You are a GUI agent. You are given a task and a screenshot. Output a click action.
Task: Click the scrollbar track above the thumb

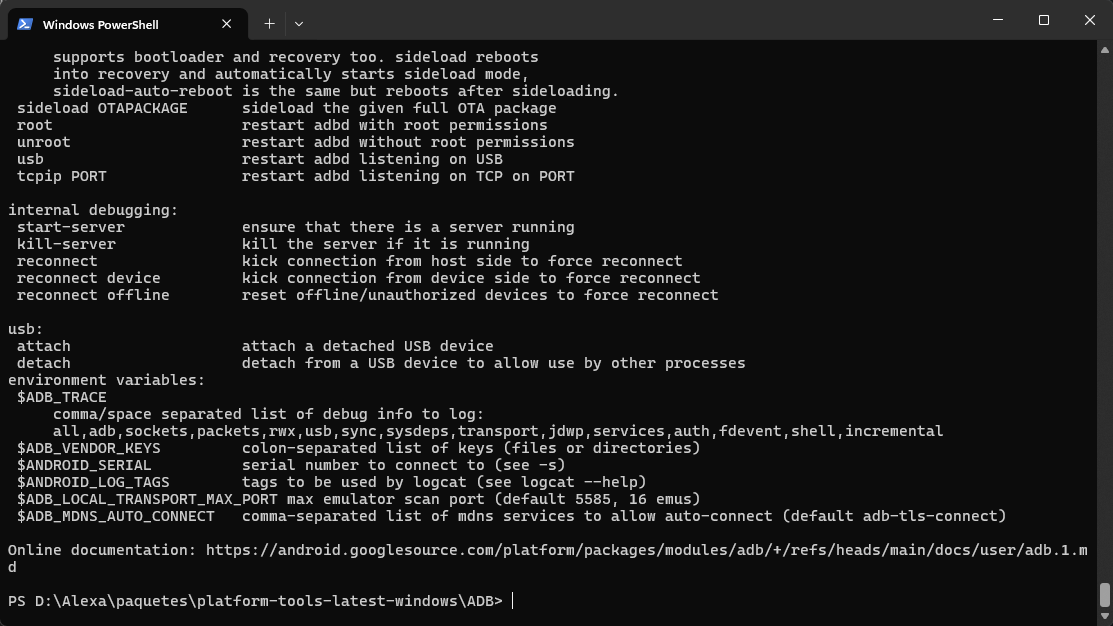[x=1104, y=300]
